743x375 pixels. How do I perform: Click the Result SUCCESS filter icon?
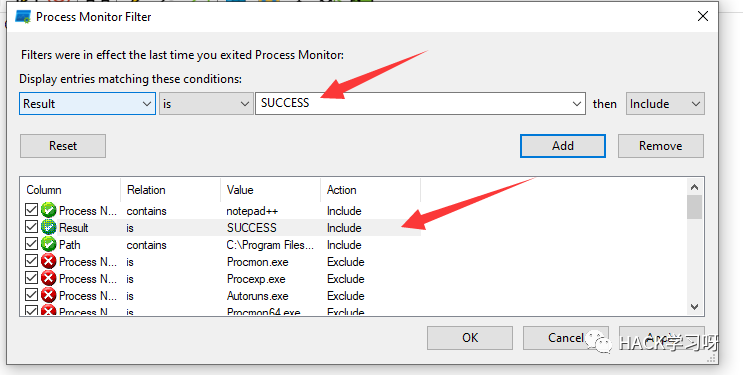[48, 227]
